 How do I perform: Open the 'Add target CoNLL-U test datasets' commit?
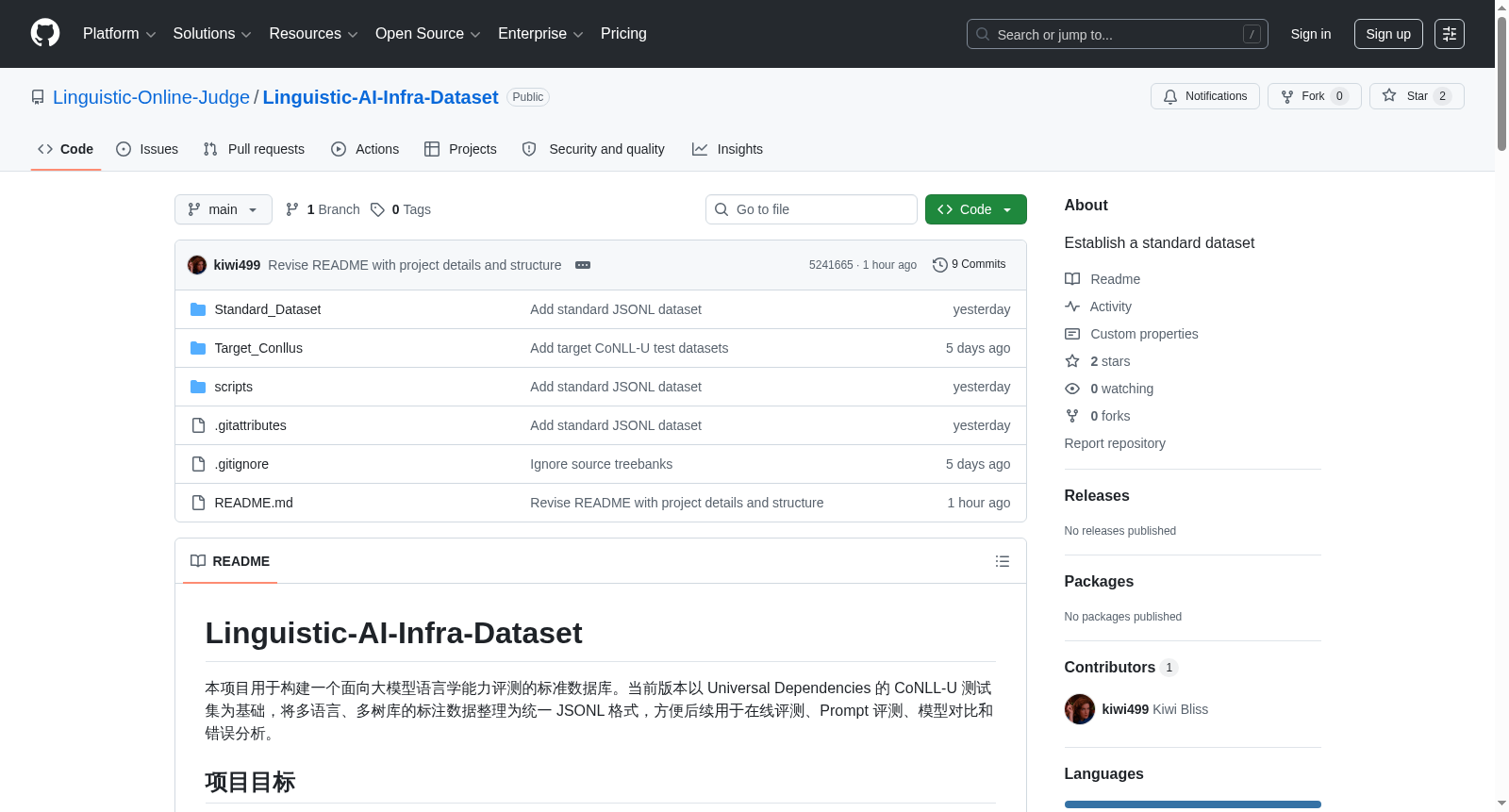click(x=629, y=348)
